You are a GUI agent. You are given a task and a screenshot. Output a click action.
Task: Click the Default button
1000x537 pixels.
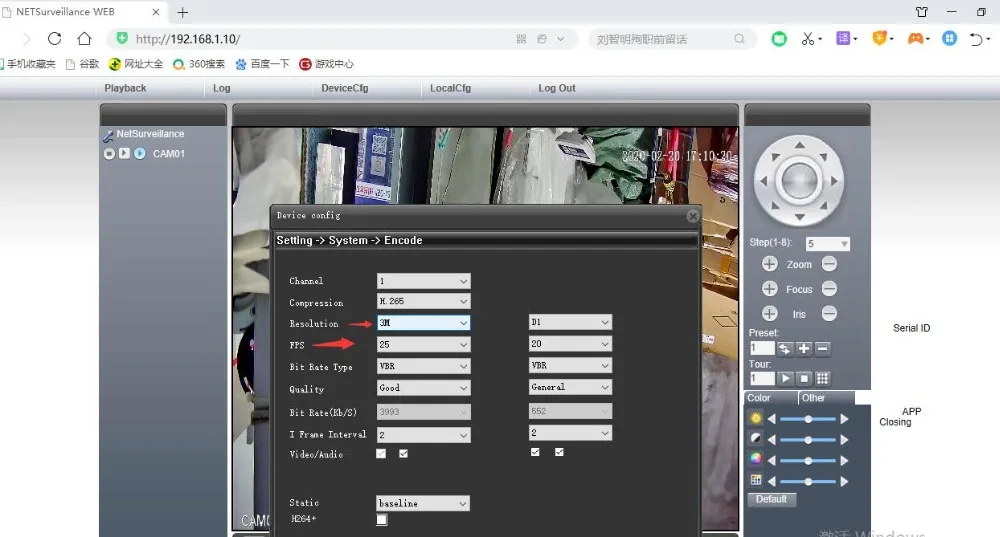[771, 499]
